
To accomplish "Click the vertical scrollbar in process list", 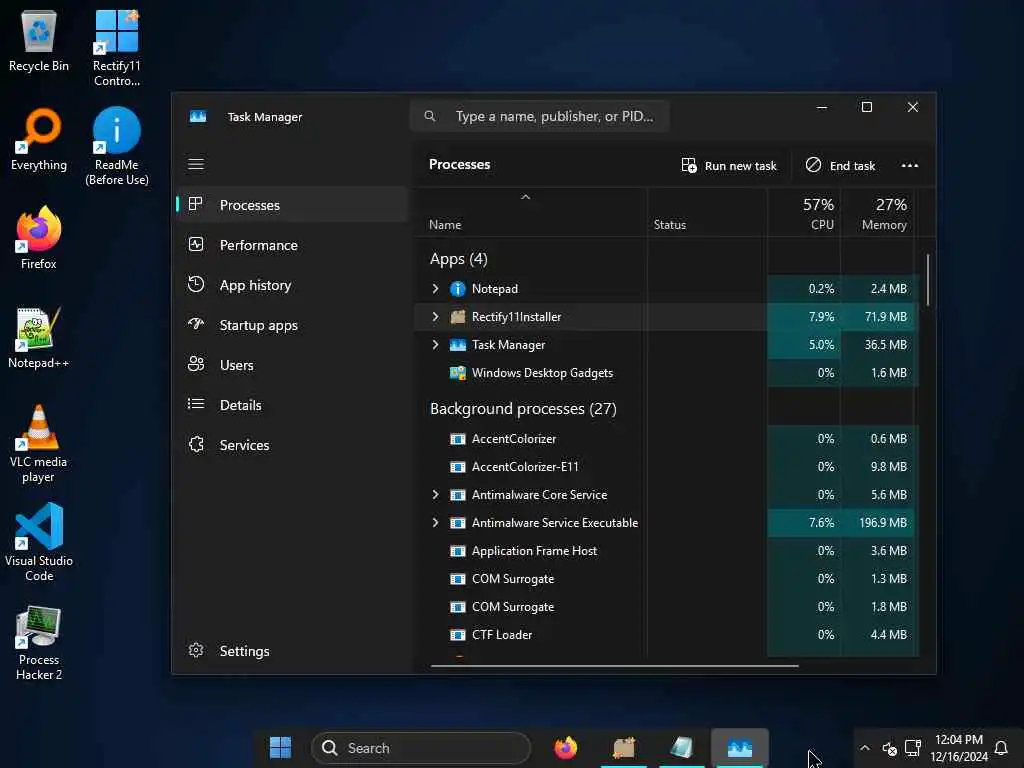I will (927, 280).
